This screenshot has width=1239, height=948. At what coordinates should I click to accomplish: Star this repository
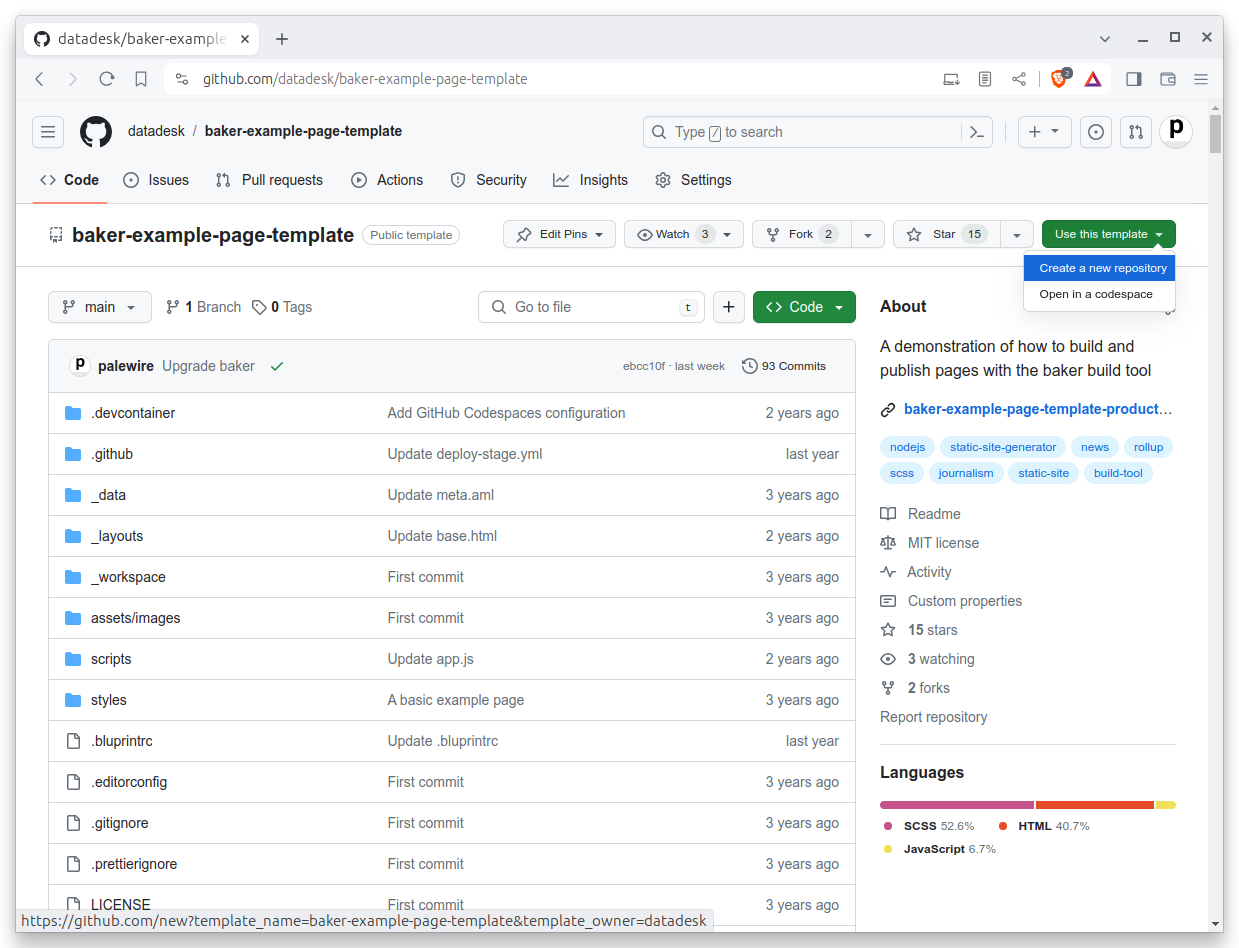[x=947, y=234]
